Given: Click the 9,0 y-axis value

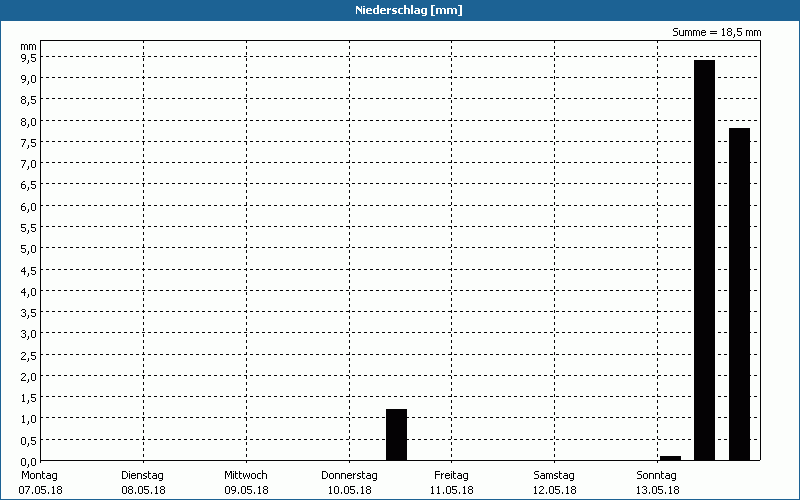Looking at the screenshot, I should point(29,79).
